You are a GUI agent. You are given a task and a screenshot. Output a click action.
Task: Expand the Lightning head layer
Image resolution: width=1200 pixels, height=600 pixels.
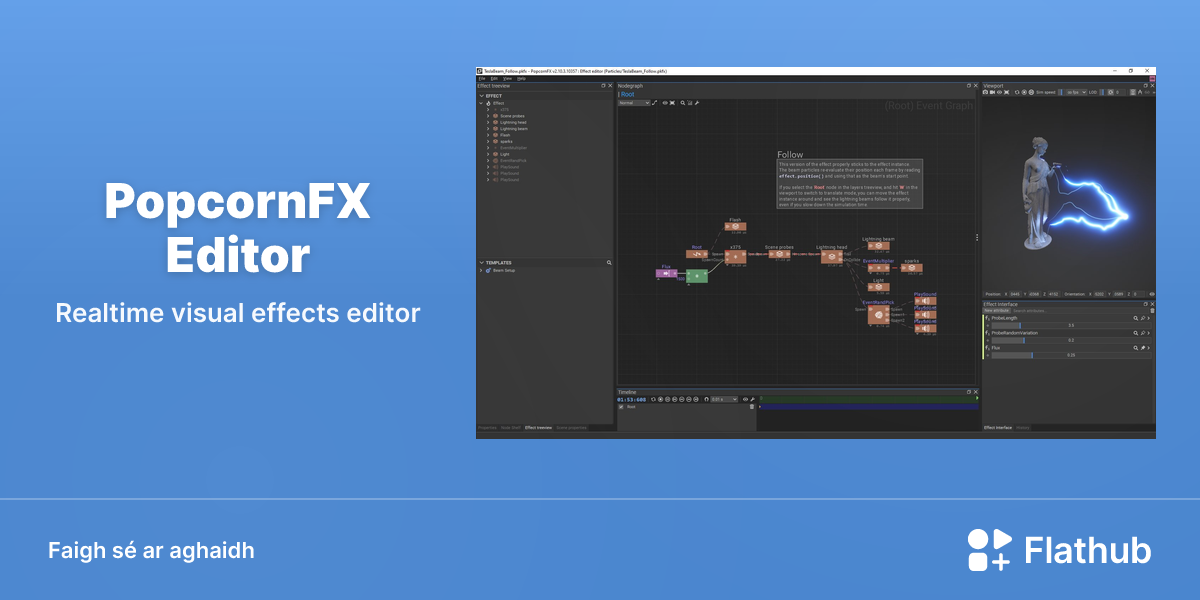pyautogui.click(x=488, y=122)
